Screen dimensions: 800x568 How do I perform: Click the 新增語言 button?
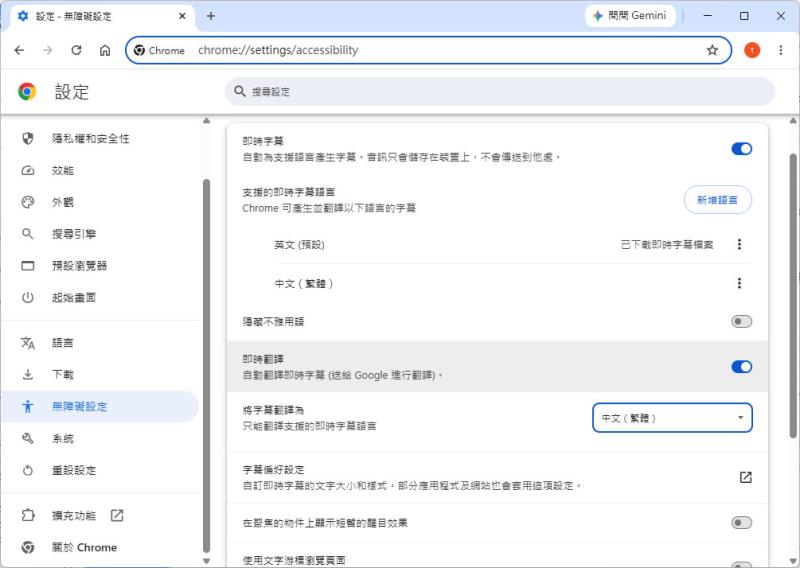point(717,200)
